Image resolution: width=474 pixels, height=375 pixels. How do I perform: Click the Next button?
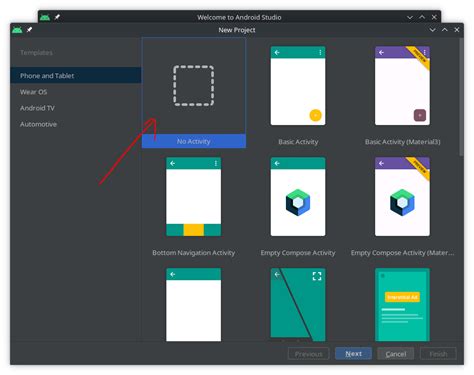click(x=353, y=354)
